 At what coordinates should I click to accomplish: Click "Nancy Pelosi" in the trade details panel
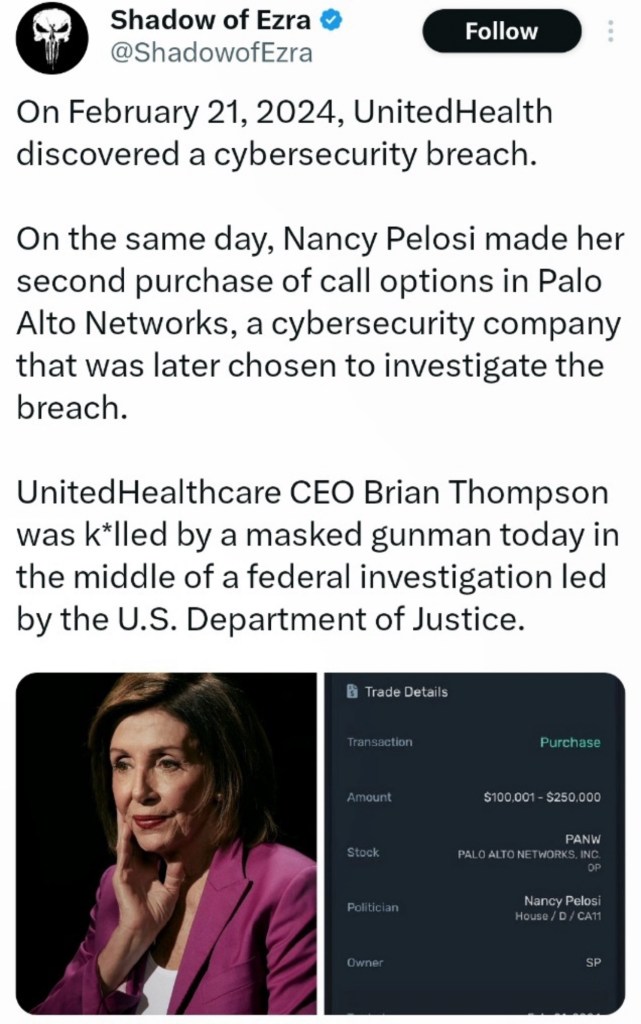(x=562, y=900)
